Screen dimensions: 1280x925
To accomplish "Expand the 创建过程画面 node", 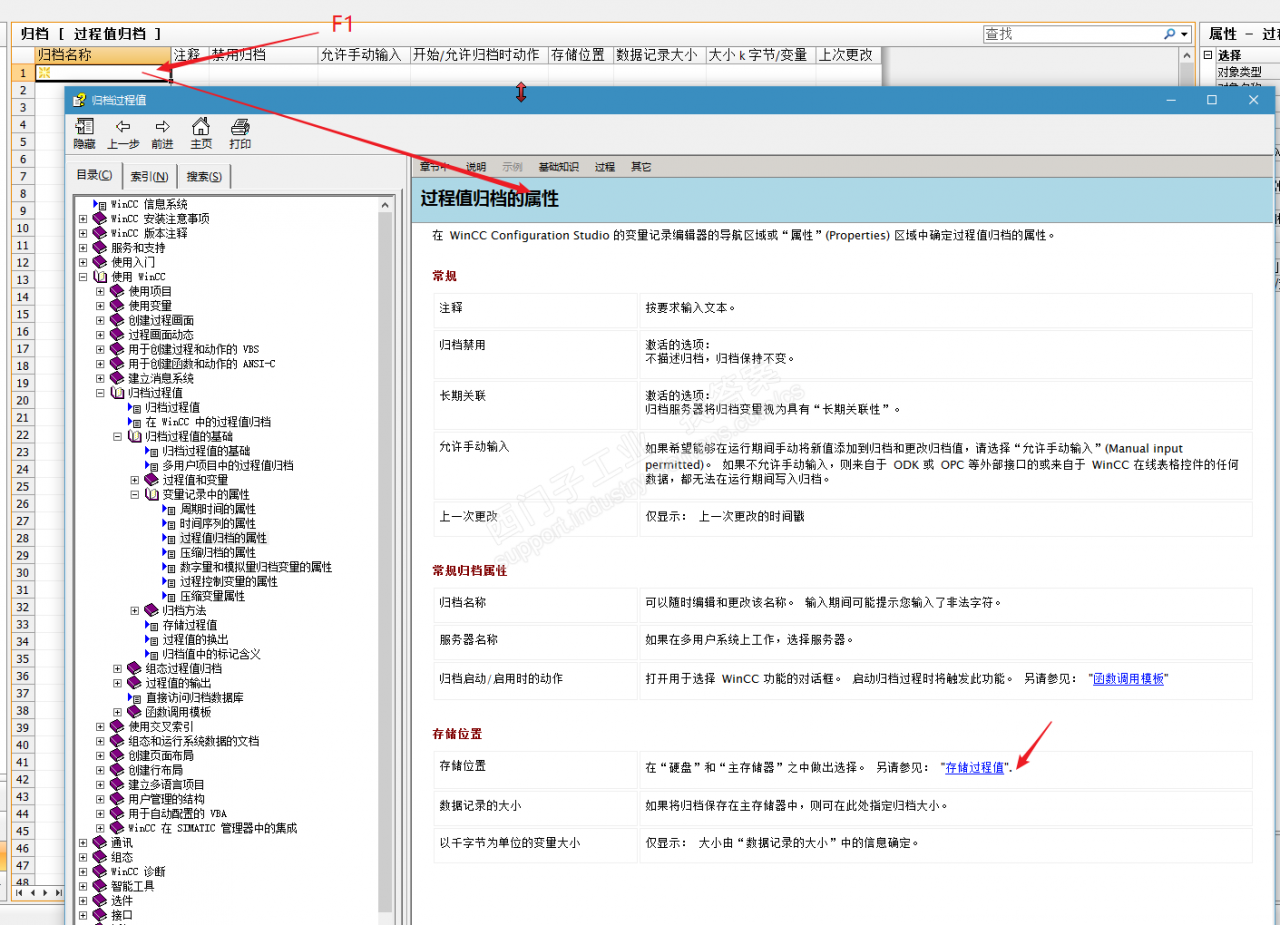I will coord(101,320).
